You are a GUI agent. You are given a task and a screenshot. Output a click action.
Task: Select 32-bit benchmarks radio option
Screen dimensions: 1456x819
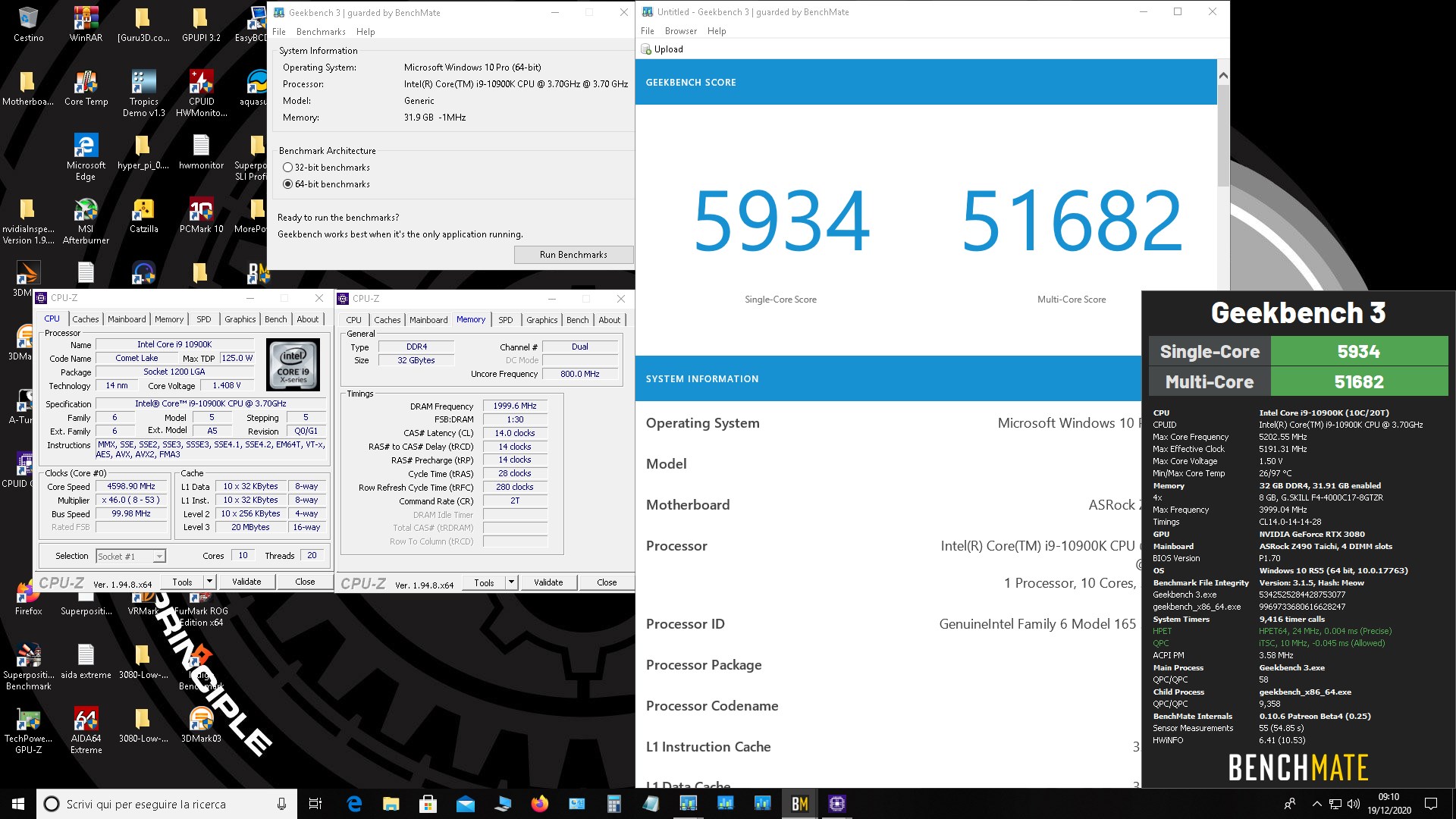[326, 168]
